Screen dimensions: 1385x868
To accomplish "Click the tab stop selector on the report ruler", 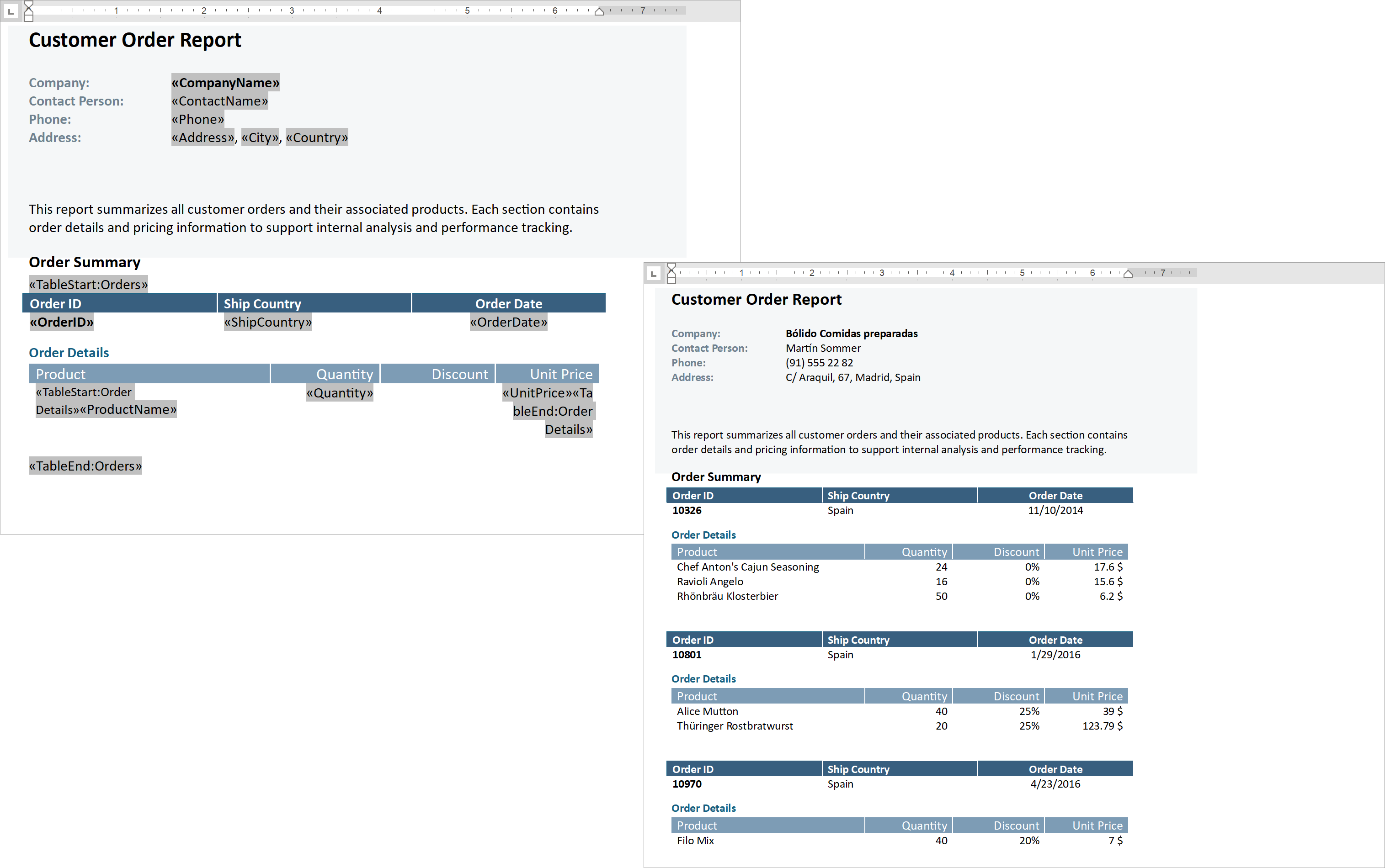I will click(654, 273).
